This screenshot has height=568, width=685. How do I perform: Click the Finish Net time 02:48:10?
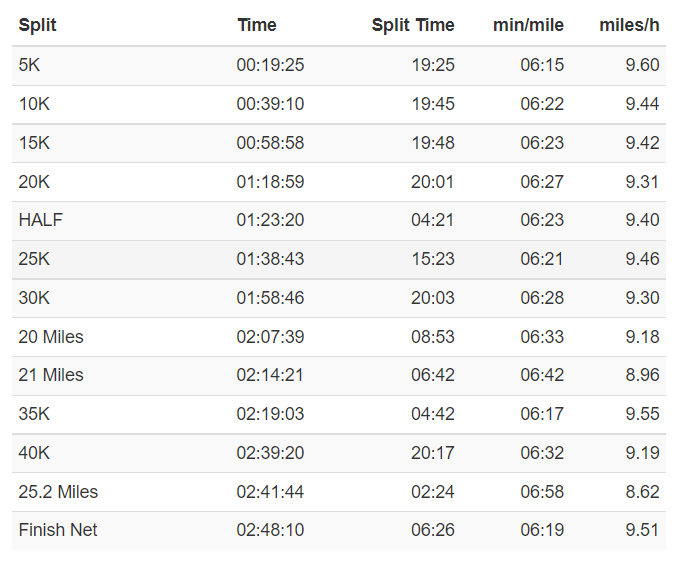pyautogui.click(x=270, y=530)
